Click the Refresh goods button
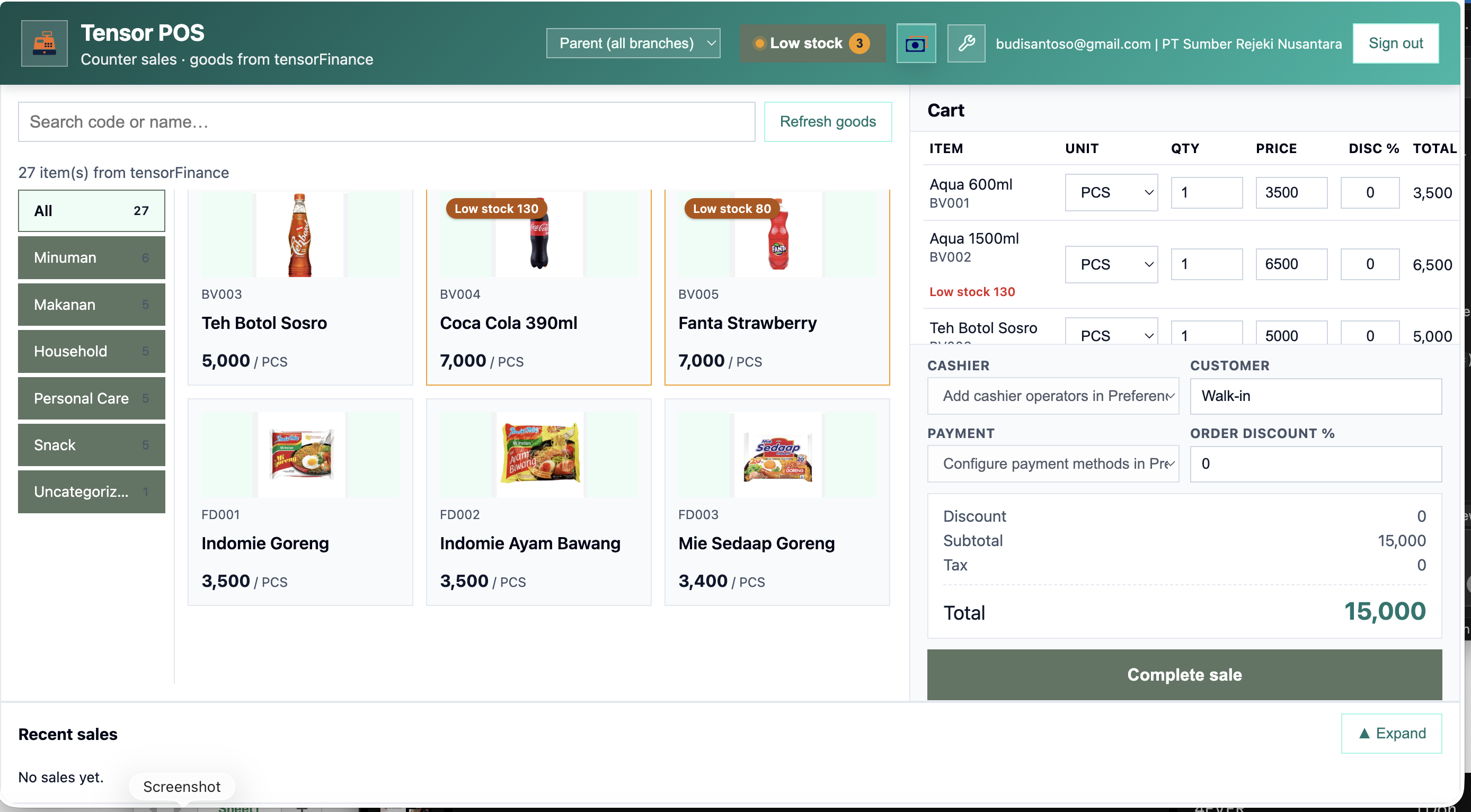Viewport: 1471px width, 812px height. (x=828, y=121)
